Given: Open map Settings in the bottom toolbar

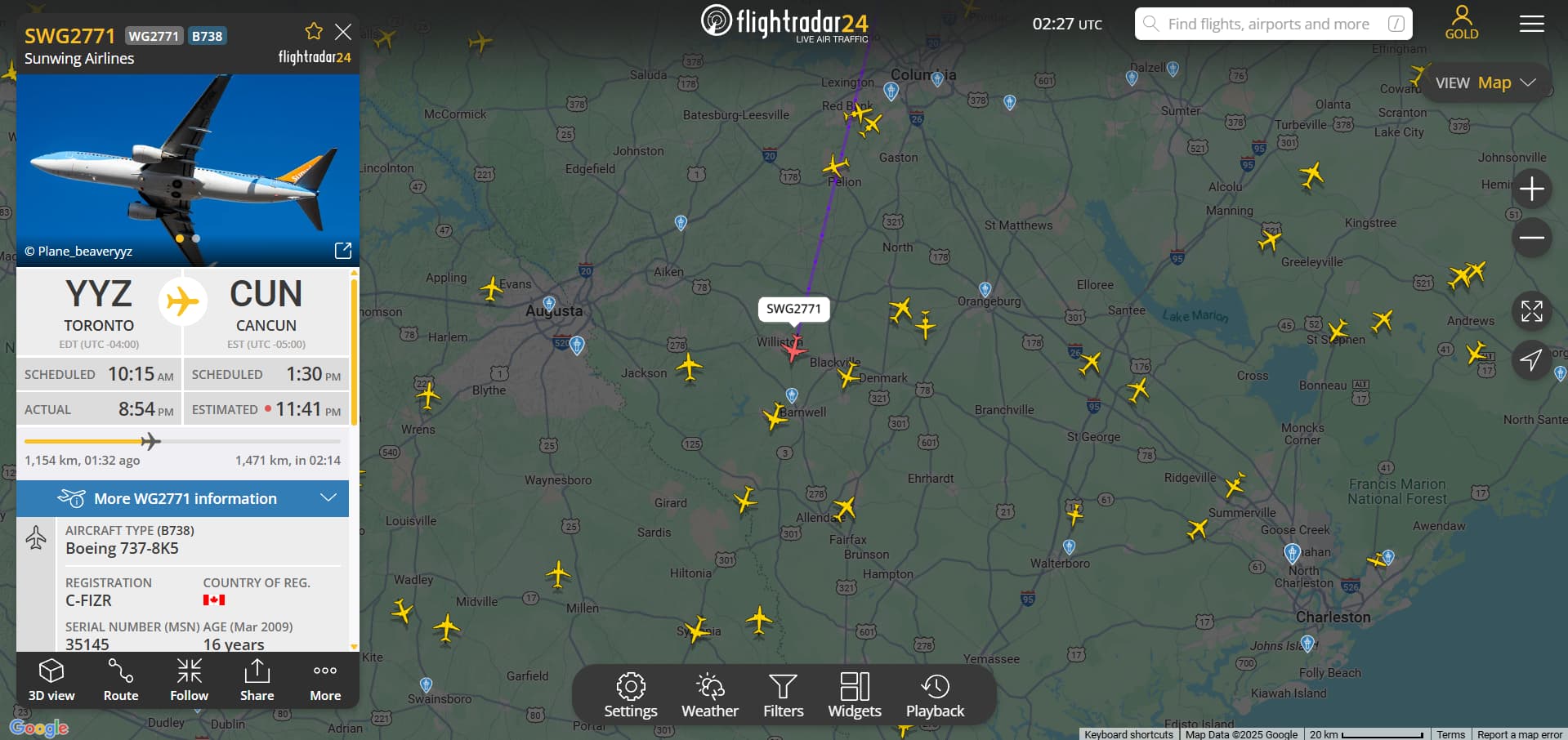Looking at the screenshot, I should click(630, 695).
